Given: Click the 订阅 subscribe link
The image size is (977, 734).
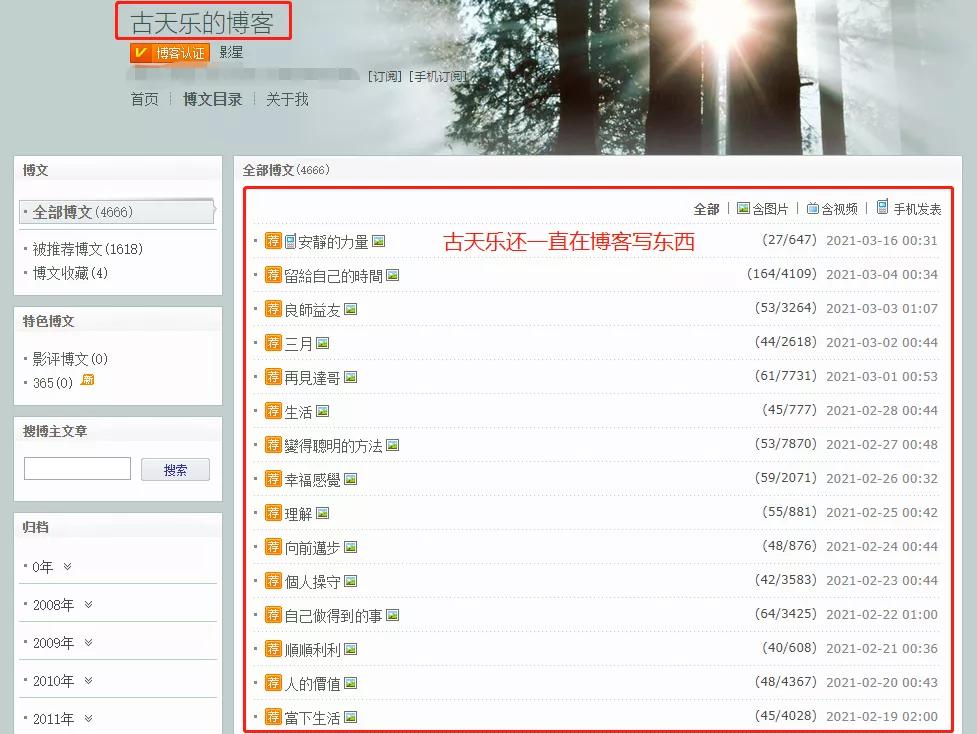Looking at the screenshot, I should coord(385,76).
